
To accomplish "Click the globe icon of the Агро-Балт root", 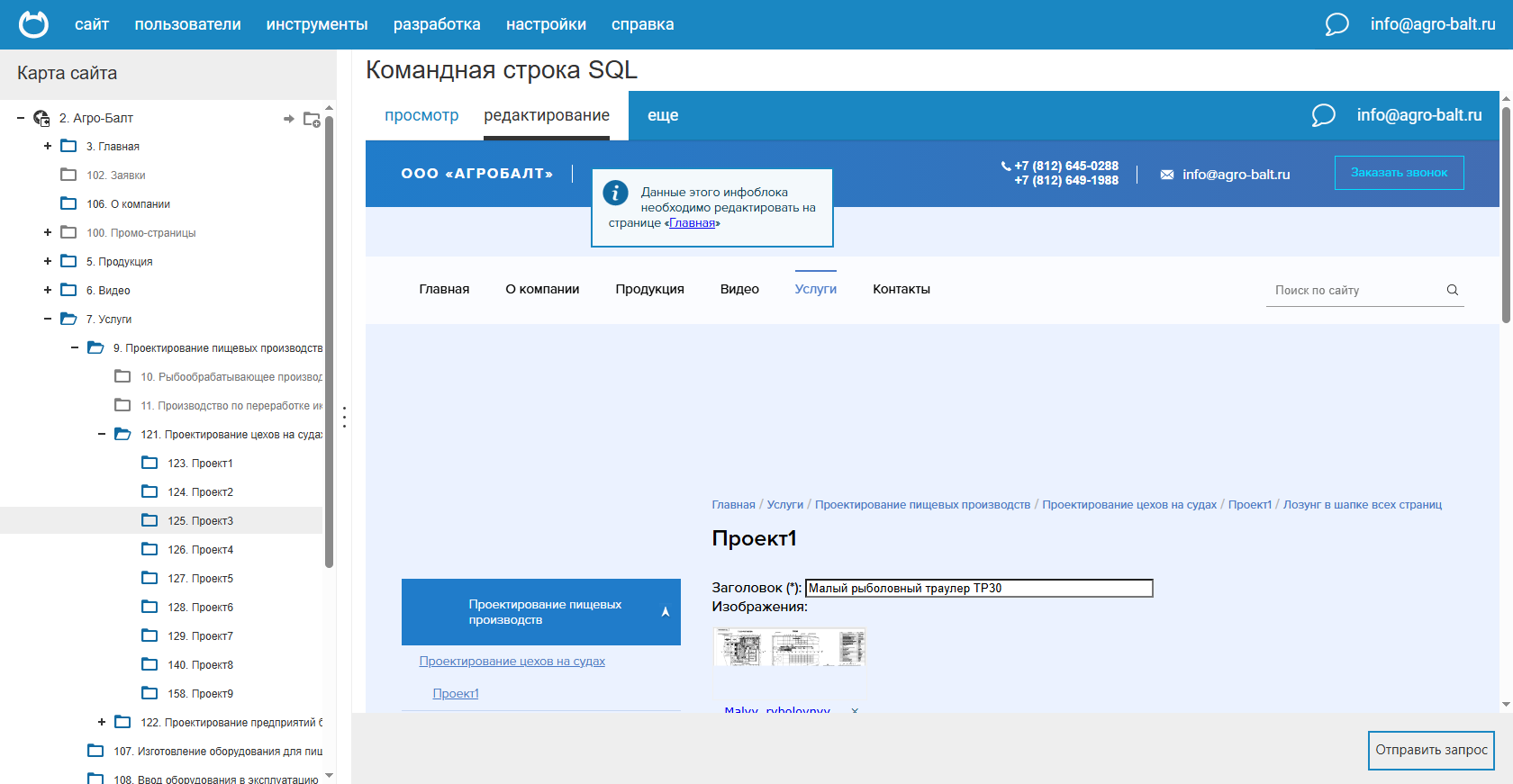I will [x=41, y=118].
